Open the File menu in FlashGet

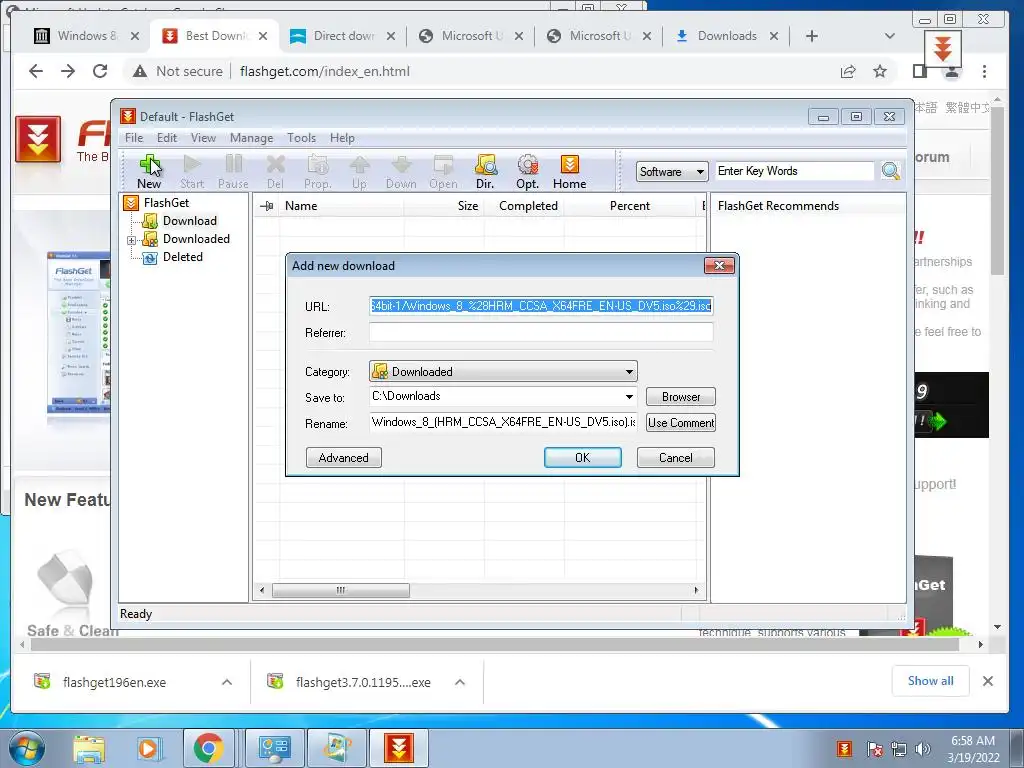click(134, 138)
